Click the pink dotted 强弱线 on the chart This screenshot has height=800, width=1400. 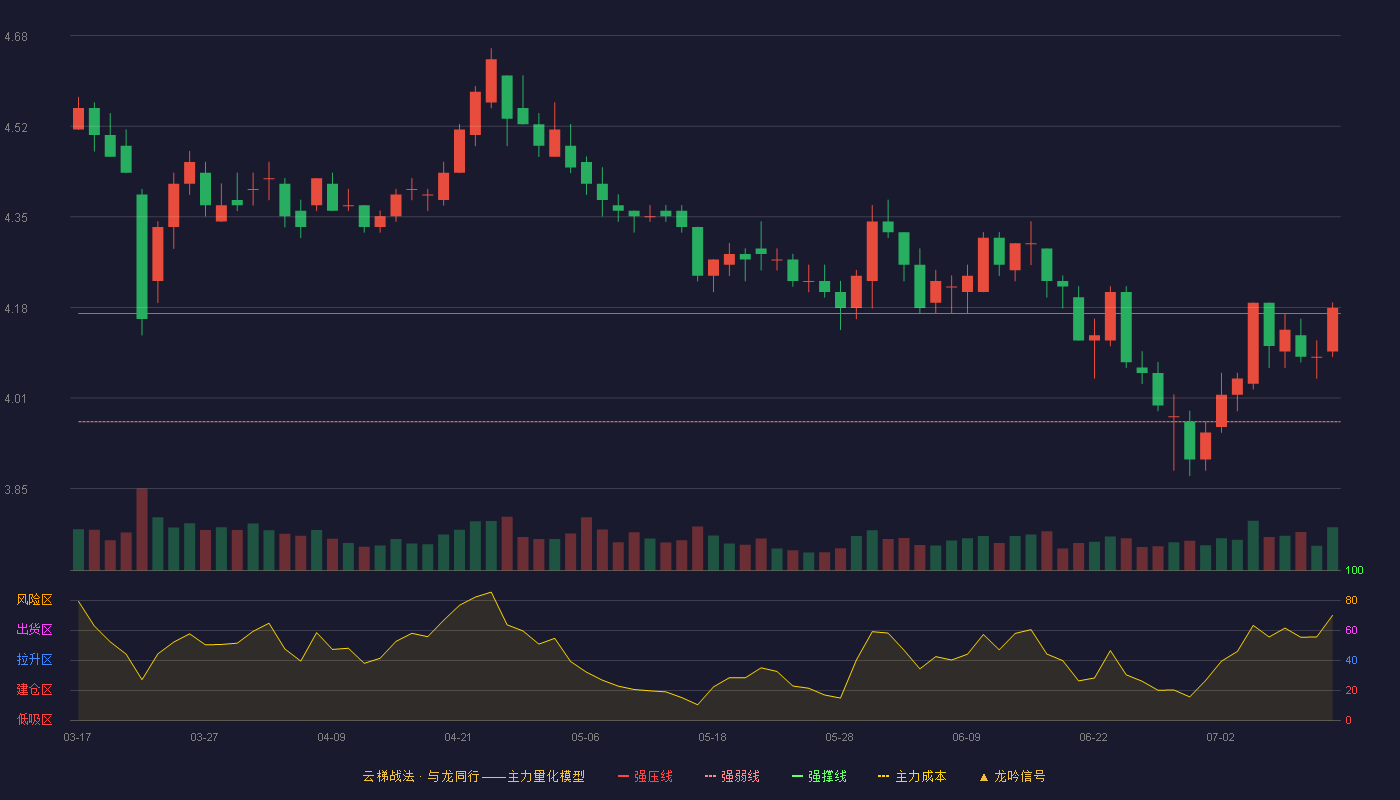pyautogui.click(x=710, y=422)
